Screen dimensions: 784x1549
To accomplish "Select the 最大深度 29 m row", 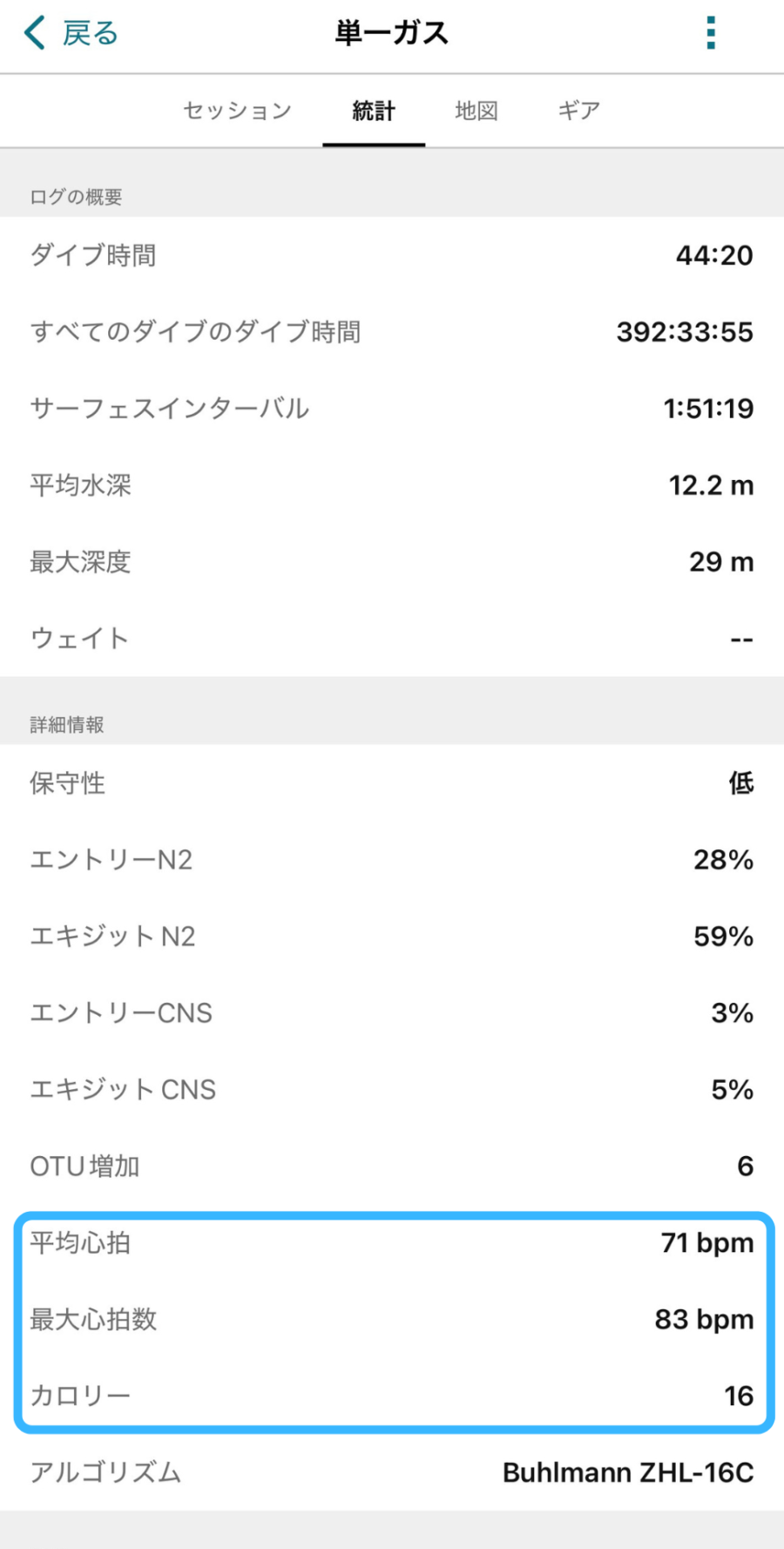I will tap(392, 562).
